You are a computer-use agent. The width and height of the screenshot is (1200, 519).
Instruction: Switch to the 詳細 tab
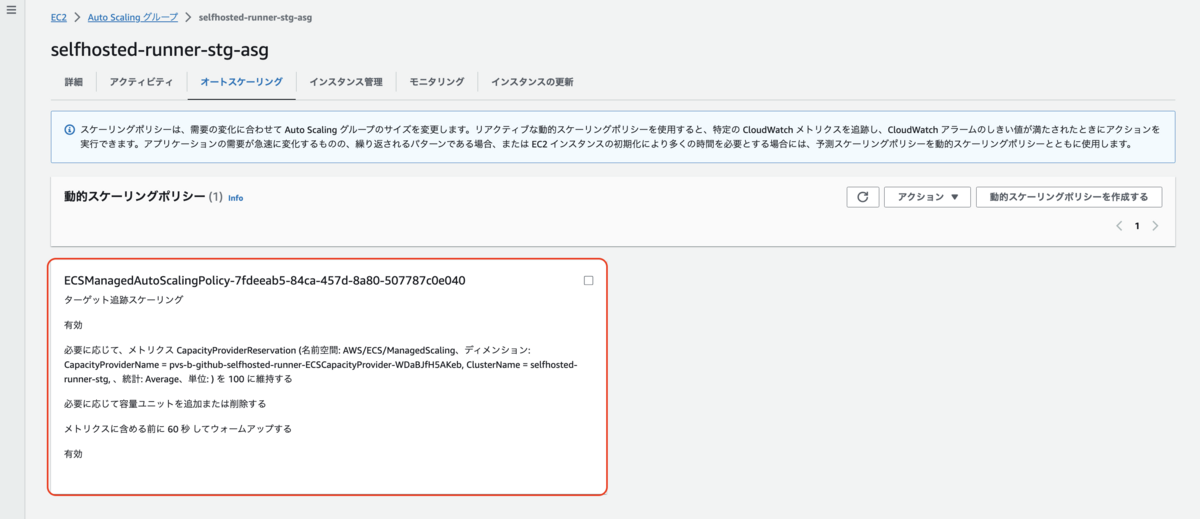point(73,82)
